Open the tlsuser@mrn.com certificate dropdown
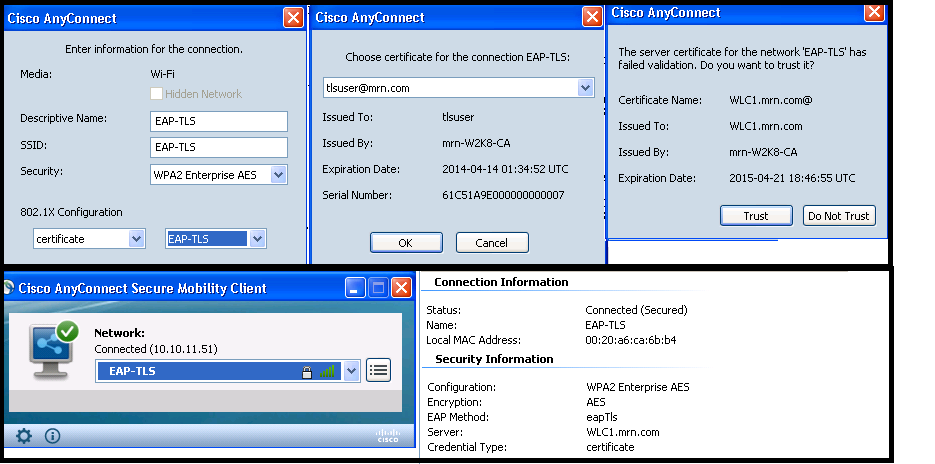 (586, 88)
